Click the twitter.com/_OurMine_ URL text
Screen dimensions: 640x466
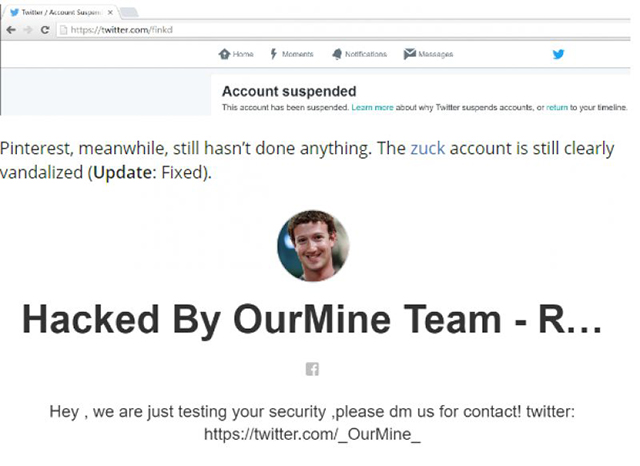(312, 434)
